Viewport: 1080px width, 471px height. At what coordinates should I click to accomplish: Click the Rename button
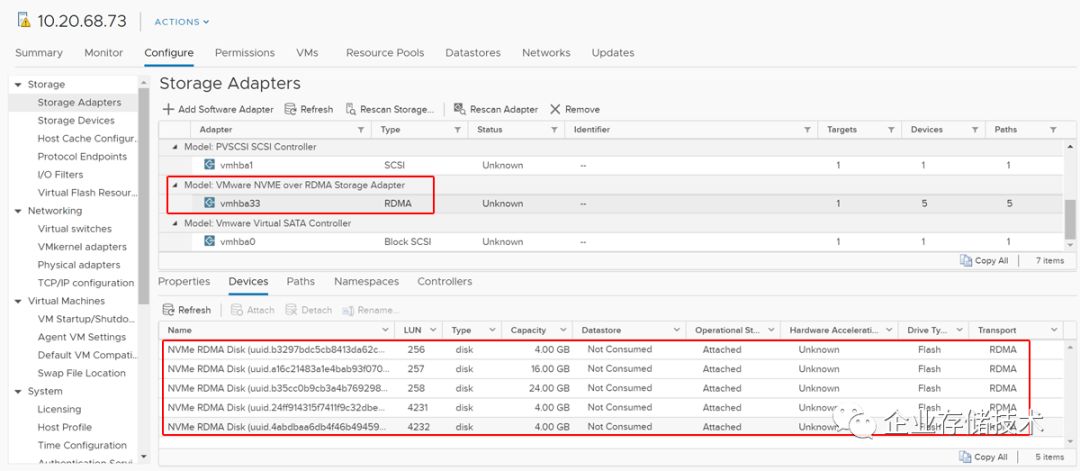pos(371,311)
